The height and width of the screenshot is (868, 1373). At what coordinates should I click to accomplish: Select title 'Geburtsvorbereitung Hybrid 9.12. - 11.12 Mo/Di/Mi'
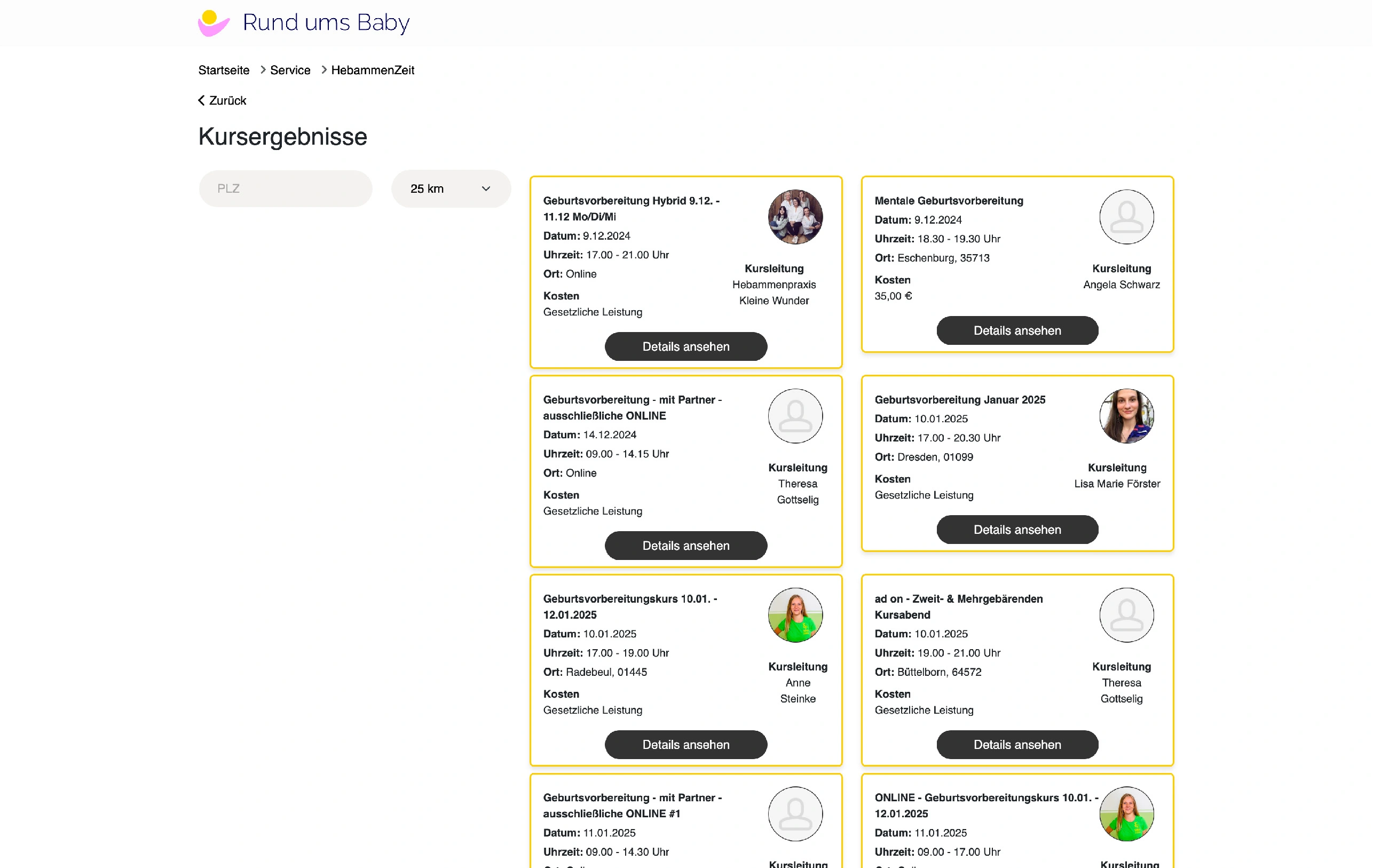631,209
